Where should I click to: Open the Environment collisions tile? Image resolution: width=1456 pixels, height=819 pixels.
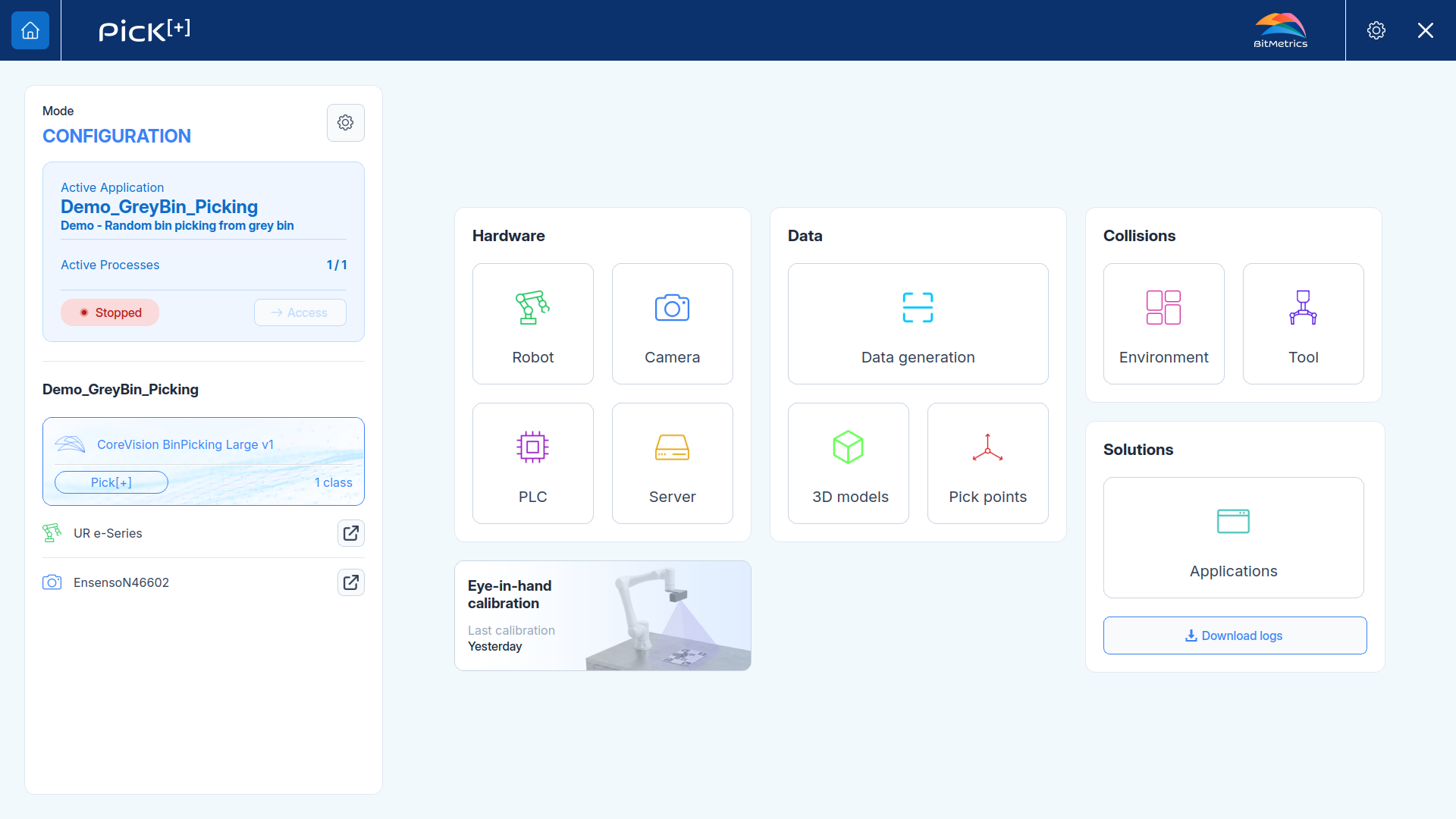pyautogui.click(x=1163, y=324)
